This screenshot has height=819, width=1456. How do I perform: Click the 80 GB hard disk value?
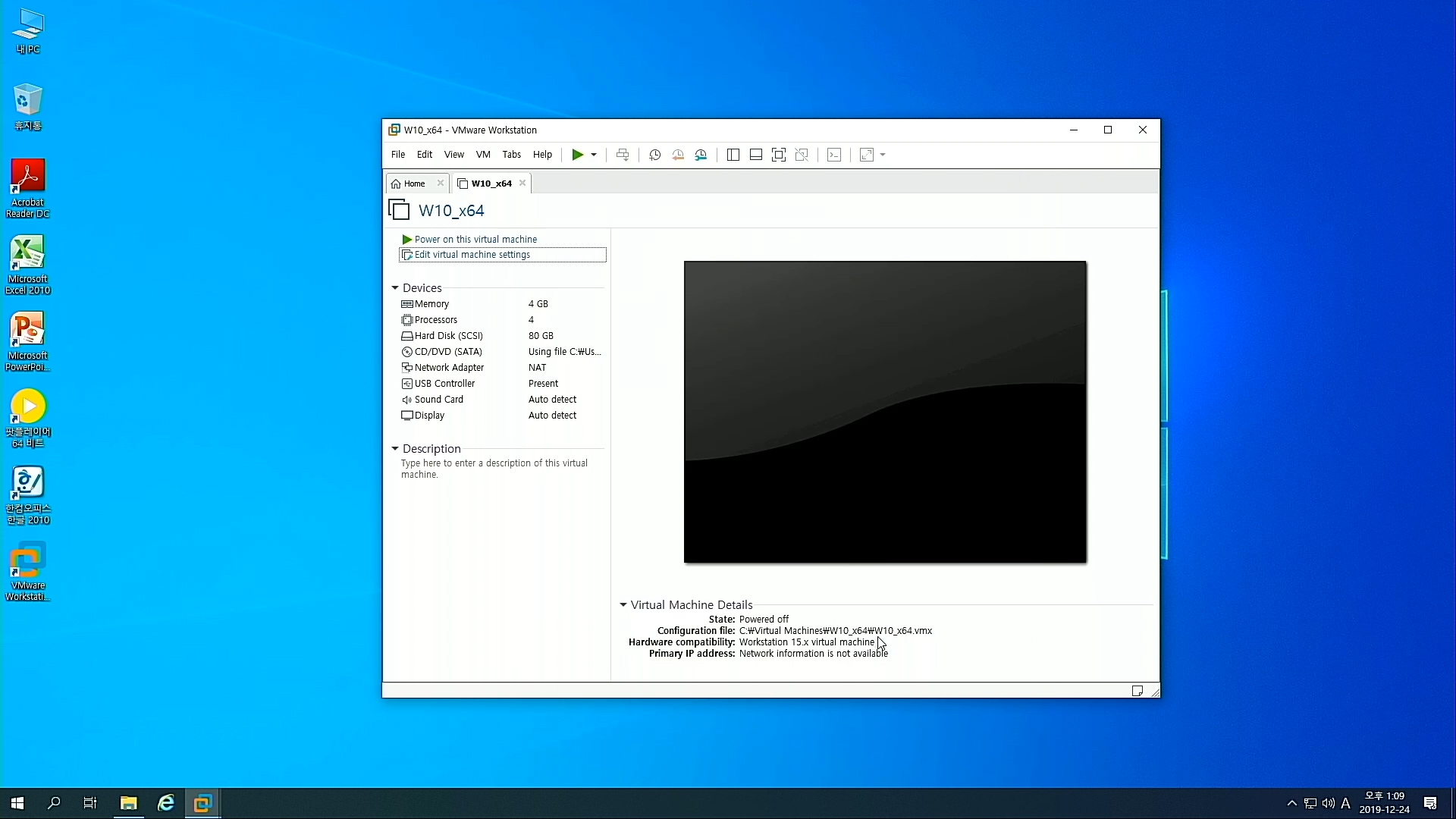pos(541,336)
